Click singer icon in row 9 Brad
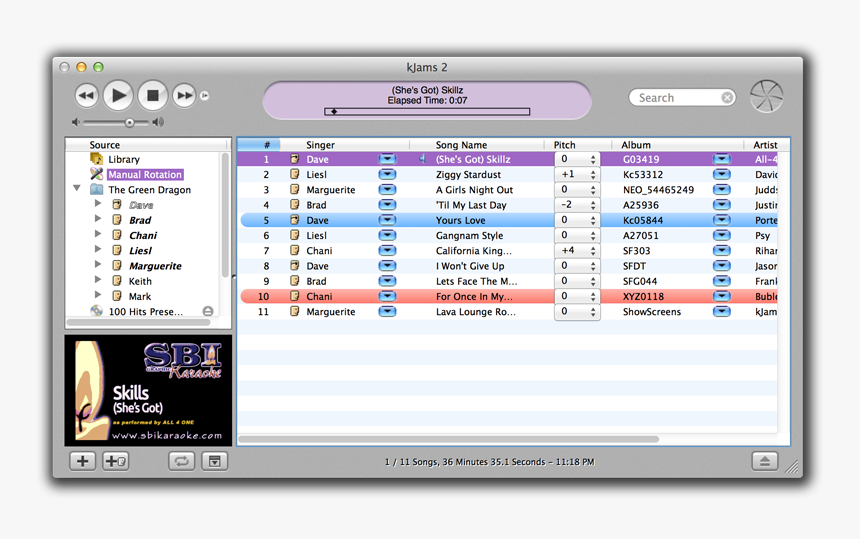This screenshot has width=860, height=539. 295,281
